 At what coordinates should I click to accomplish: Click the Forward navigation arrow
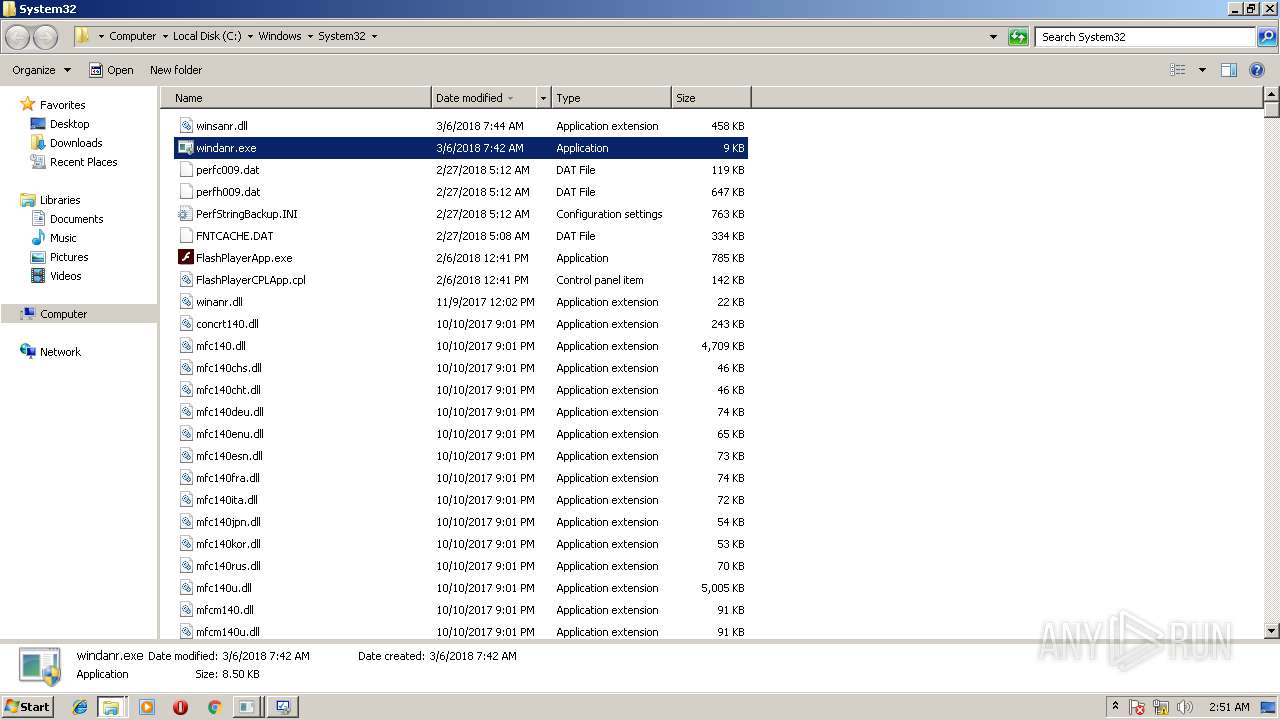pyautogui.click(x=45, y=37)
